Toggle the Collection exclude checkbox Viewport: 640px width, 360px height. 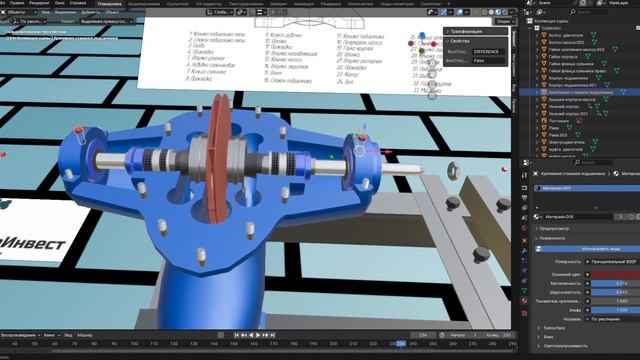click(x=638, y=28)
